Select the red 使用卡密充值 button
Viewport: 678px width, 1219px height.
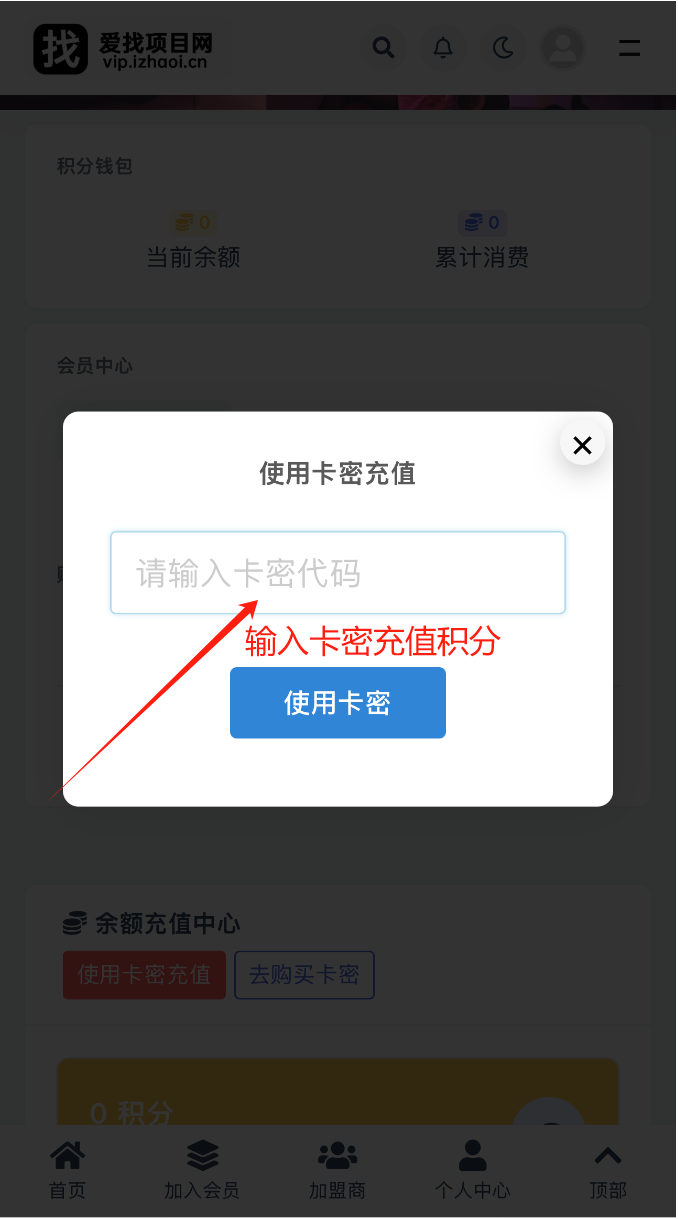[144, 975]
